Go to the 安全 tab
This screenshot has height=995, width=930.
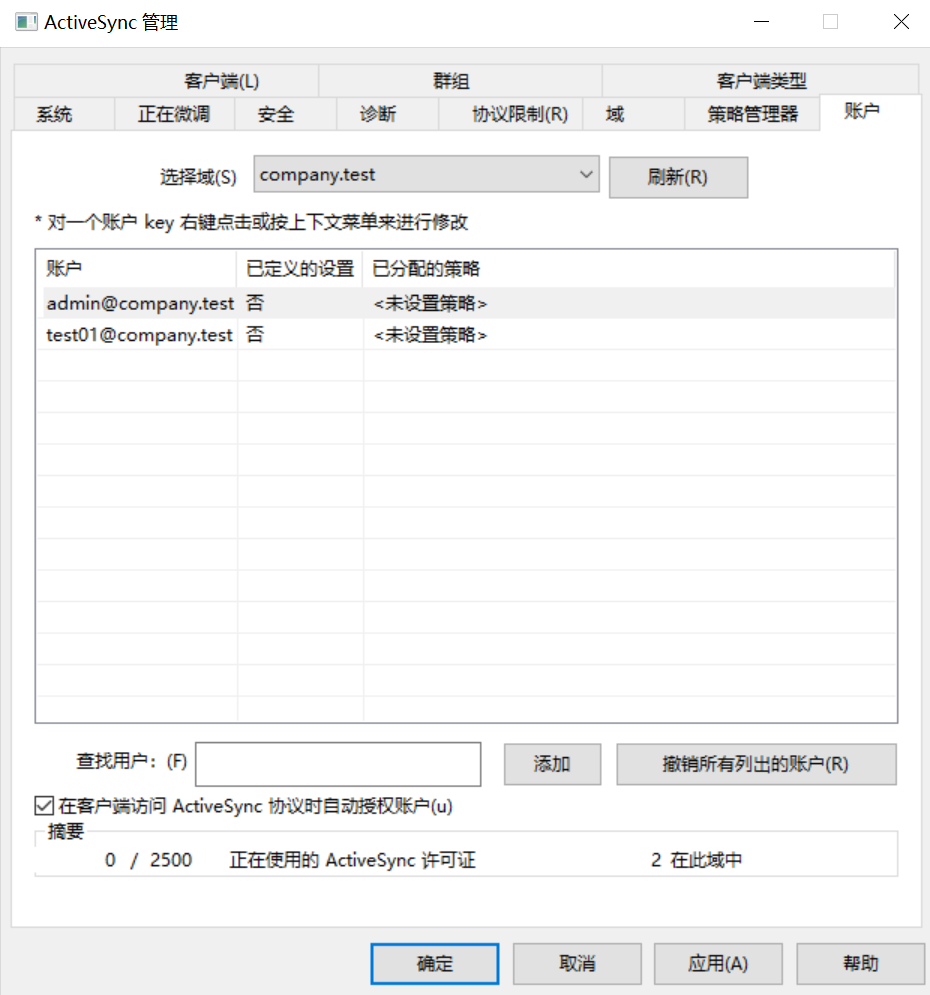pyautogui.click(x=285, y=114)
